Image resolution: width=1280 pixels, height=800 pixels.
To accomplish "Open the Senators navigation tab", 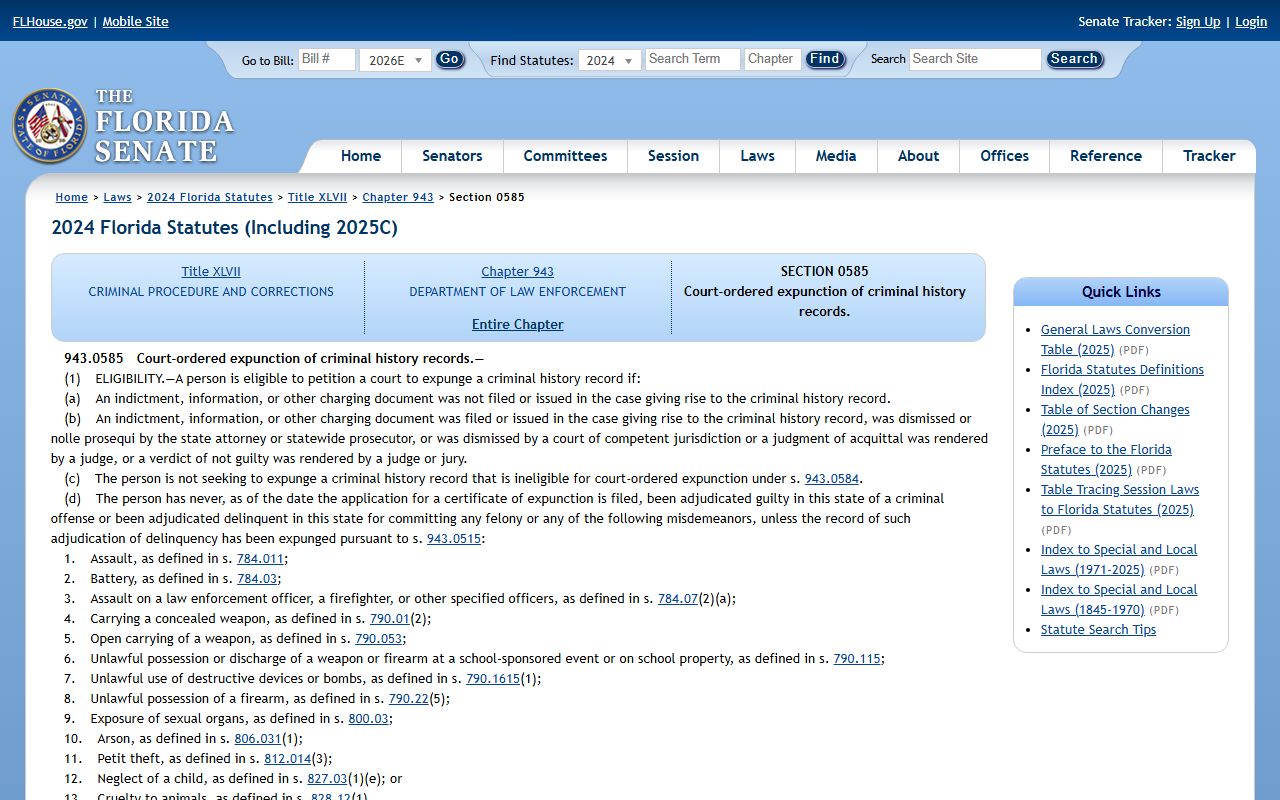I will click(452, 156).
